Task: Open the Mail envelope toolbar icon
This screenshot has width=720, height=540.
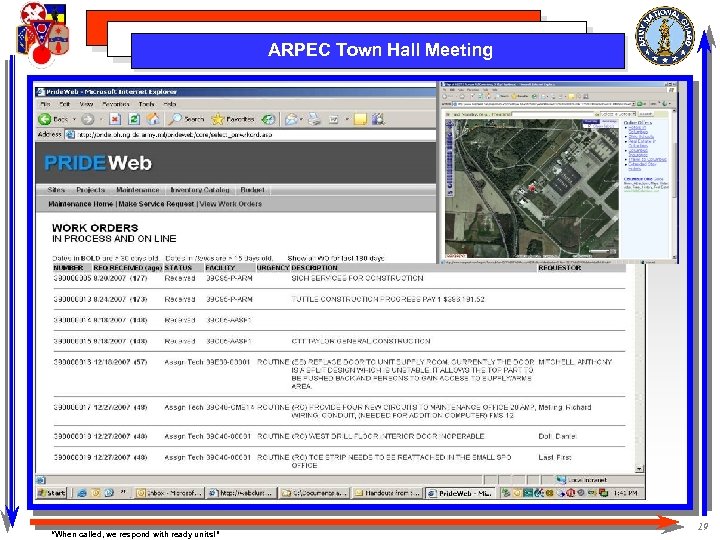Action: pos(291,119)
